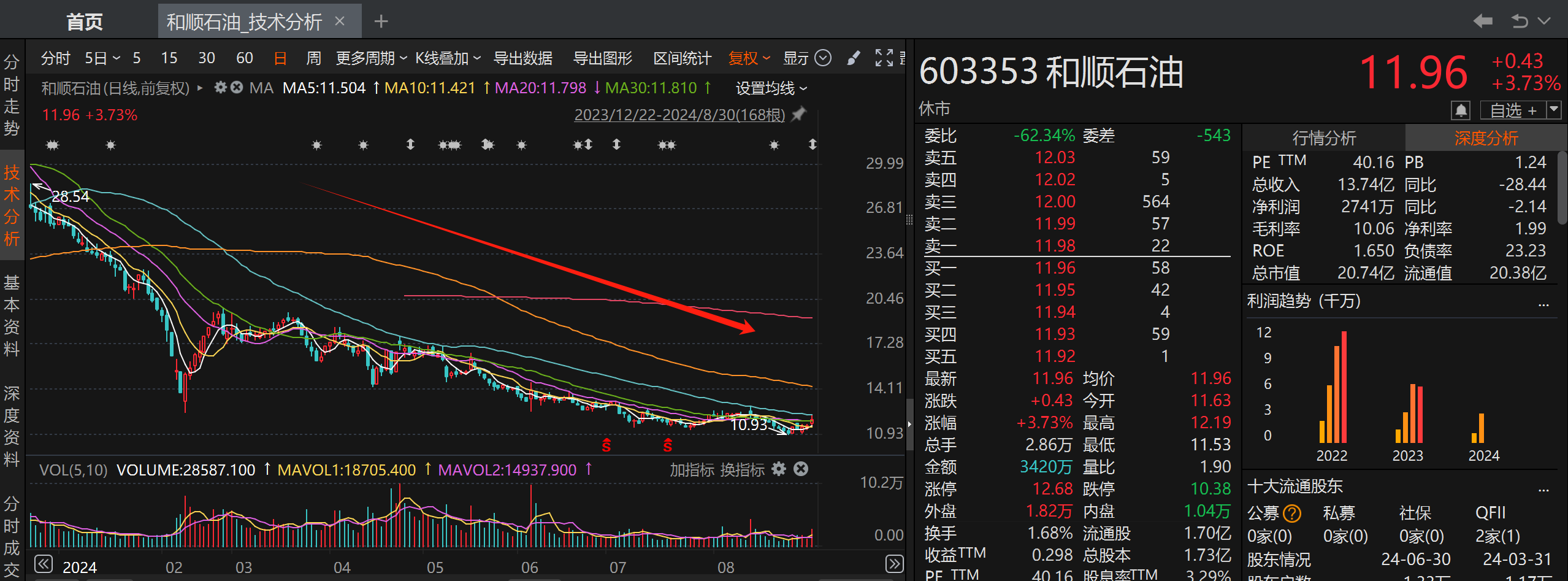Click the more dots beside 十大流通股东
This screenshot has width=1568, height=581.
(1543, 490)
